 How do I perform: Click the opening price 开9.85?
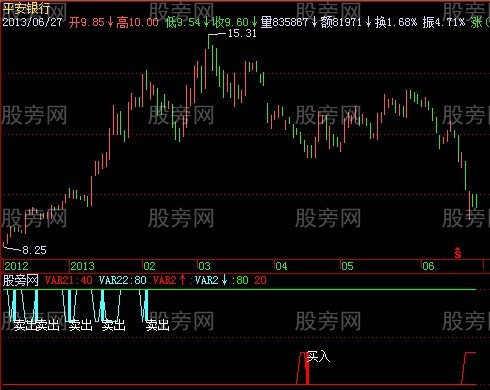[87, 22]
